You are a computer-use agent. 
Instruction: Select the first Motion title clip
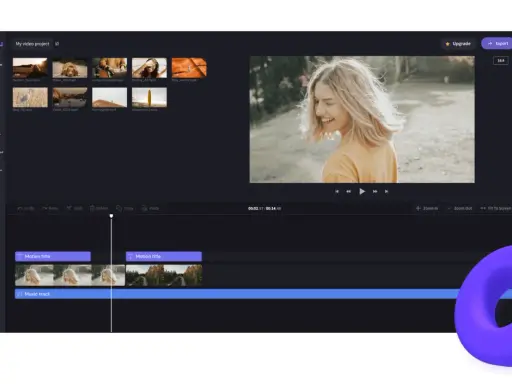pyautogui.click(x=53, y=256)
